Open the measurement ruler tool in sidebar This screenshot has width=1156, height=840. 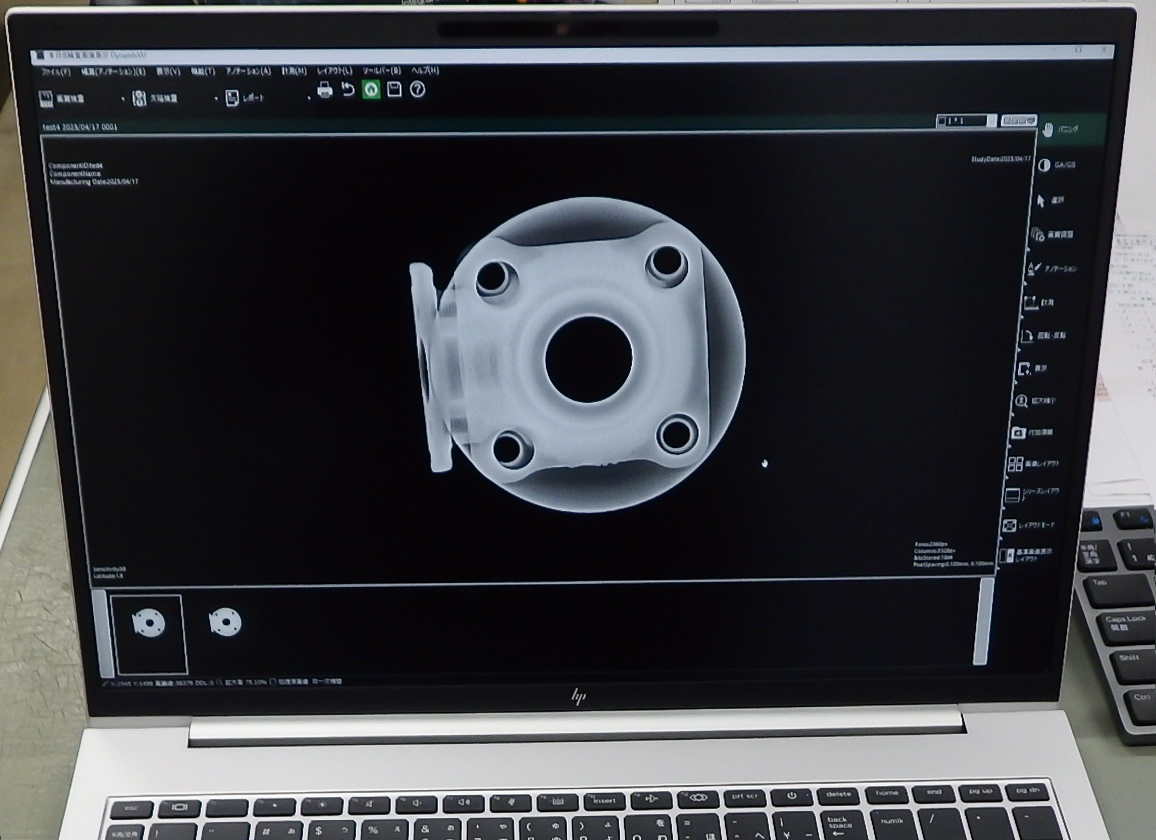1031,302
